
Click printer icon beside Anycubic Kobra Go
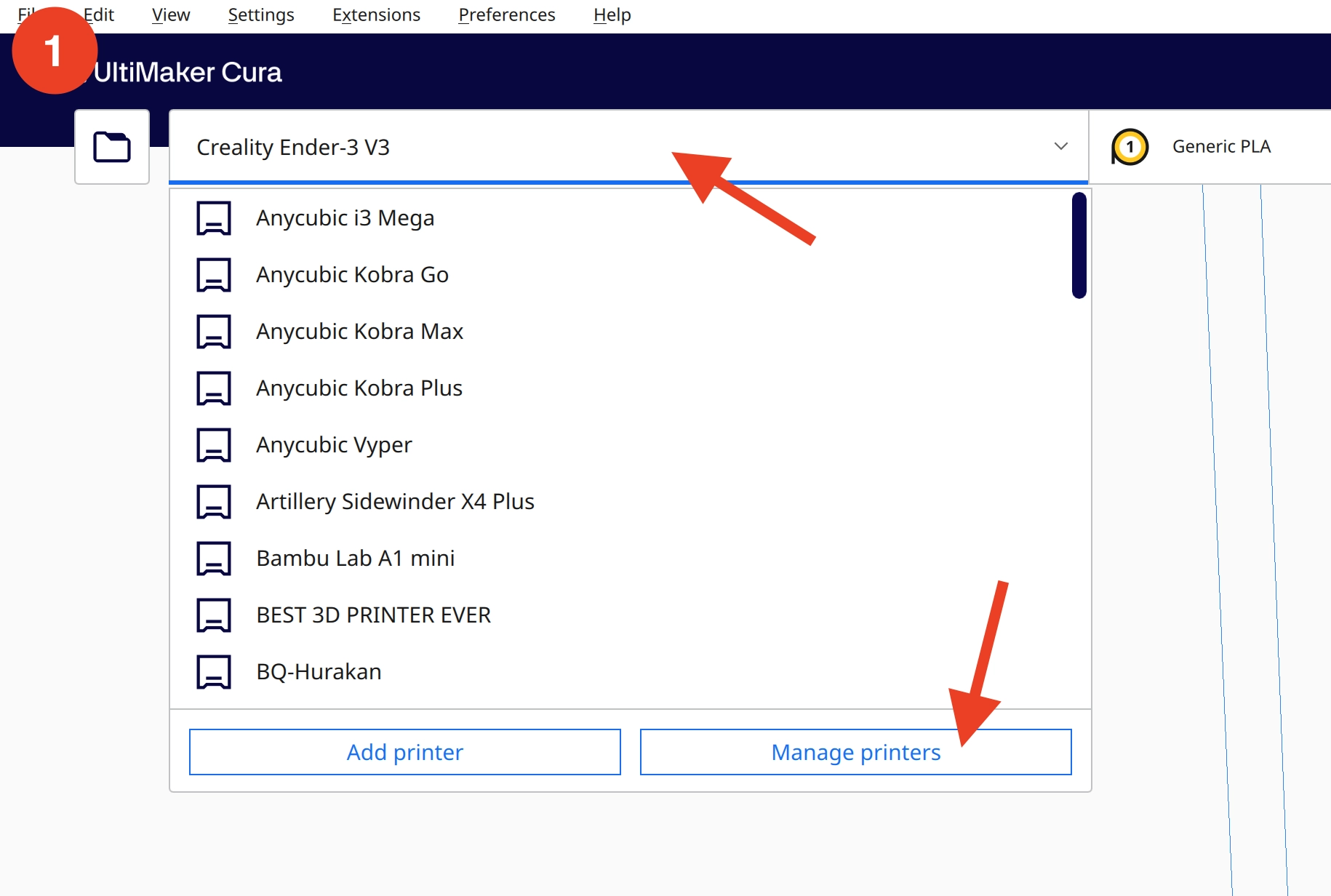click(214, 275)
